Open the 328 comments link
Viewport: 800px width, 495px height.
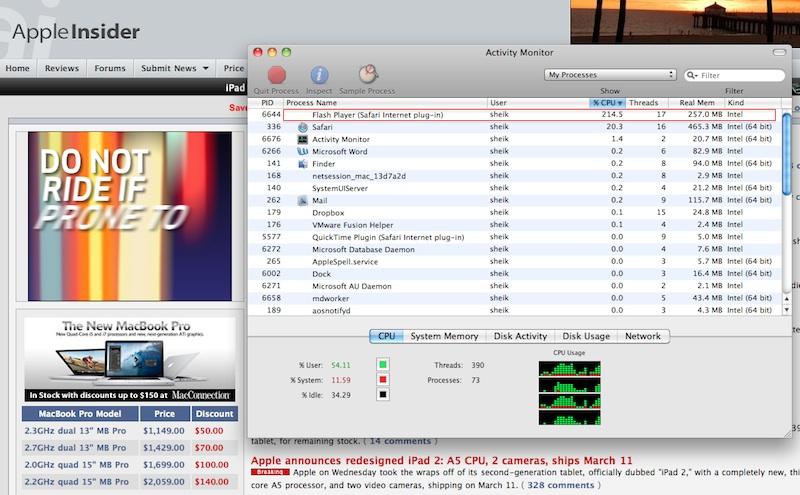(561, 485)
